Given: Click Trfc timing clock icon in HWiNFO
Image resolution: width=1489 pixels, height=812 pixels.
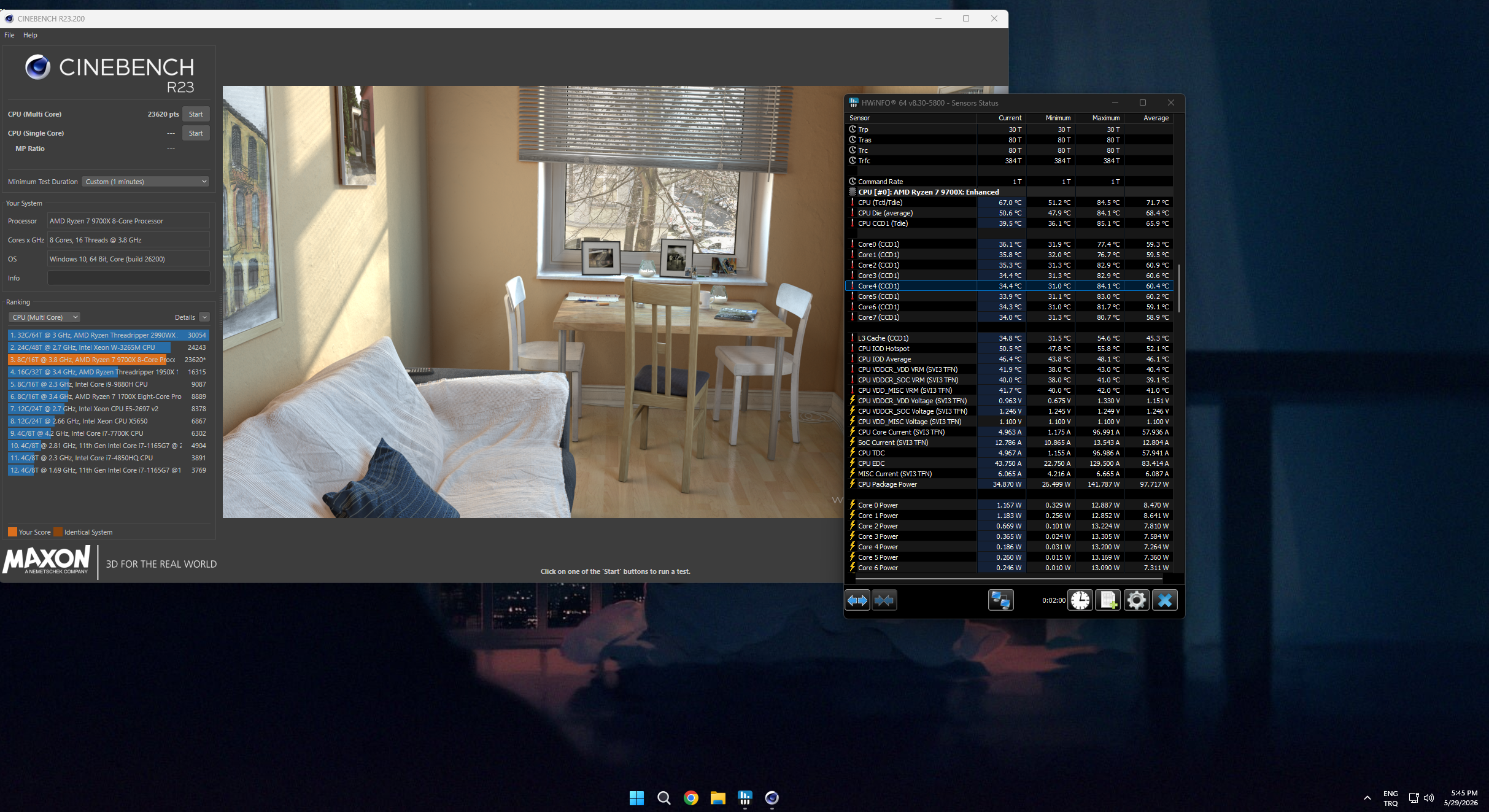Looking at the screenshot, I should tap(853, 160).
